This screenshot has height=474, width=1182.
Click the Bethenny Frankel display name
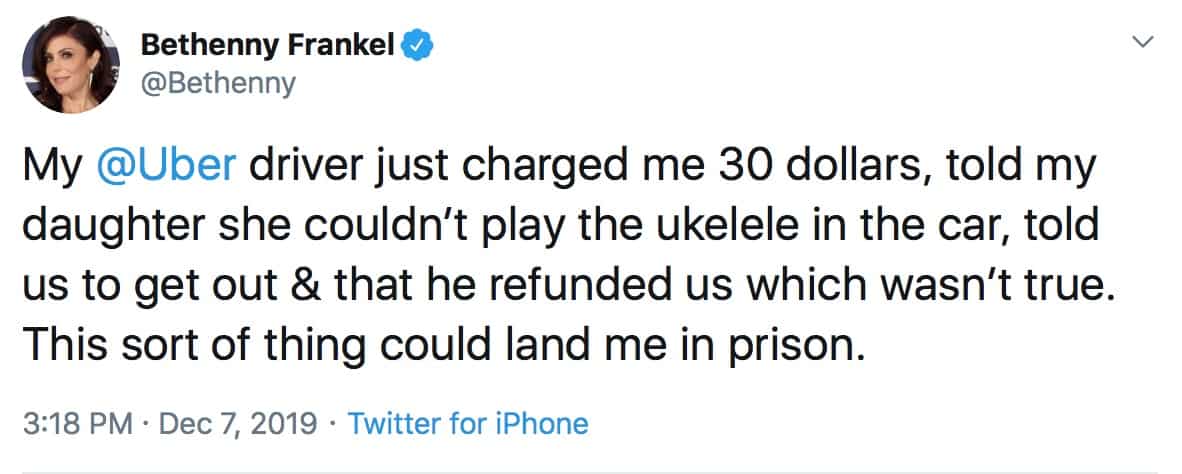268,45
